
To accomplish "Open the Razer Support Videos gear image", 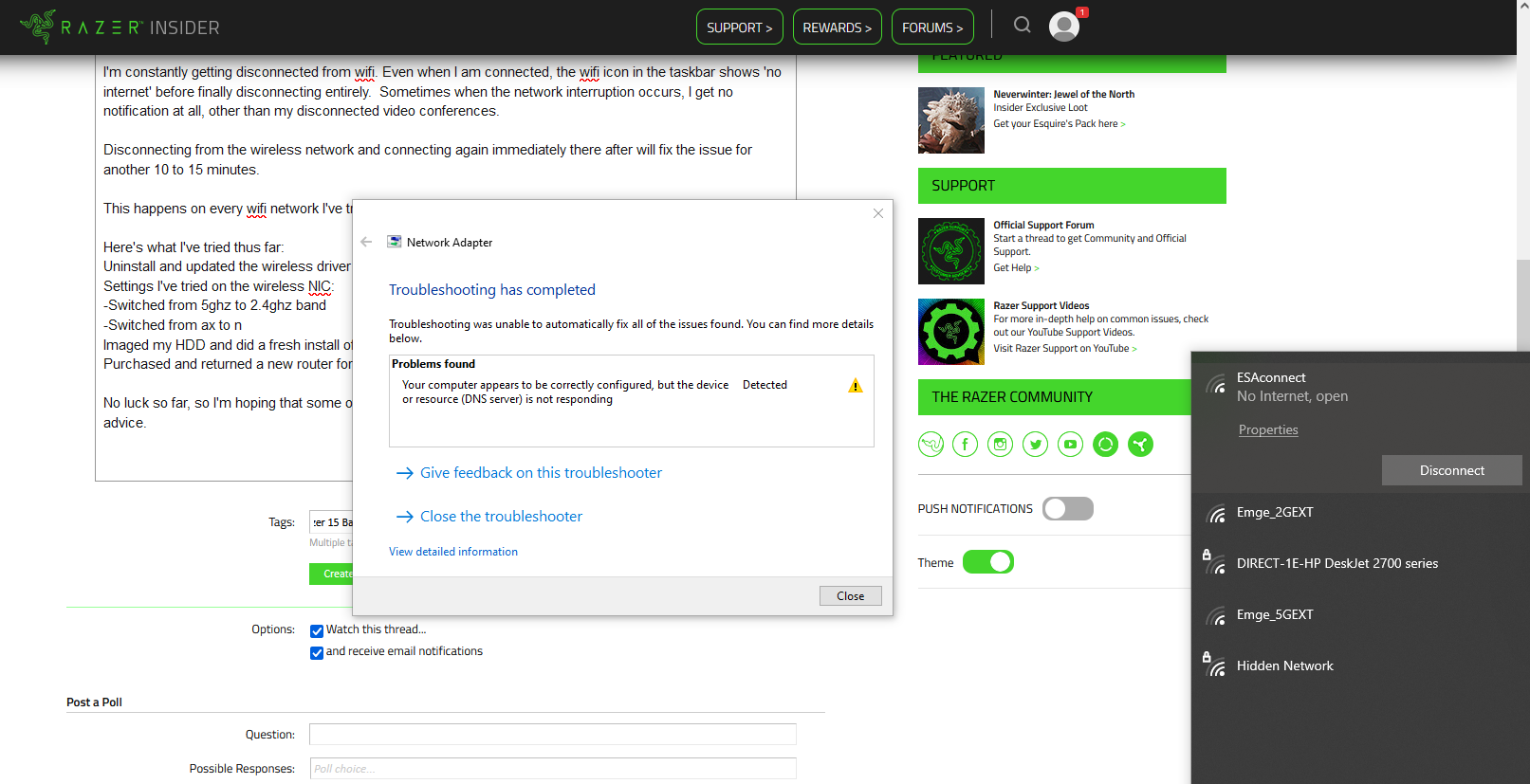I will click(950, 332).
